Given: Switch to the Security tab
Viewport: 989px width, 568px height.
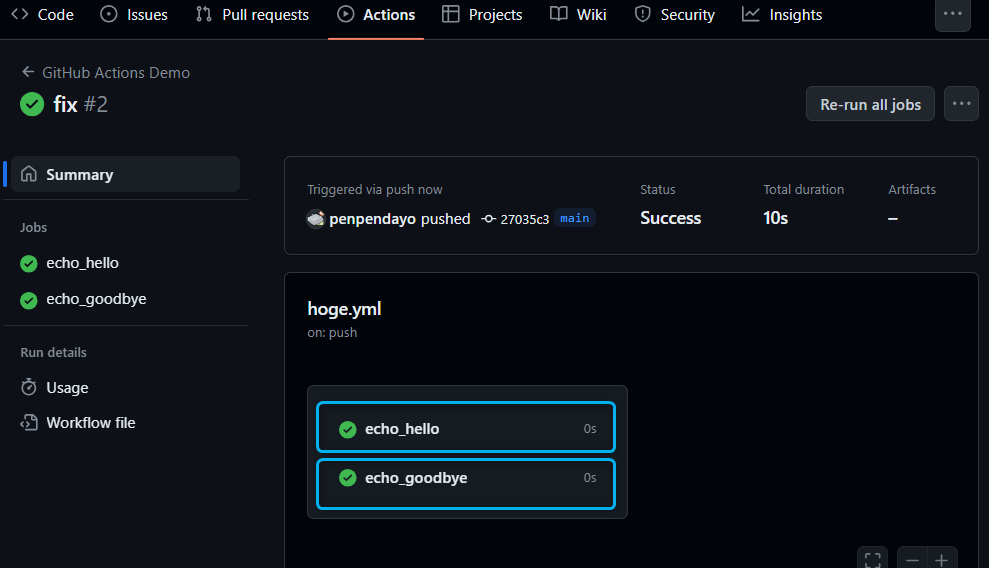Looking at the screenshot, I should (x=674, y=14).
